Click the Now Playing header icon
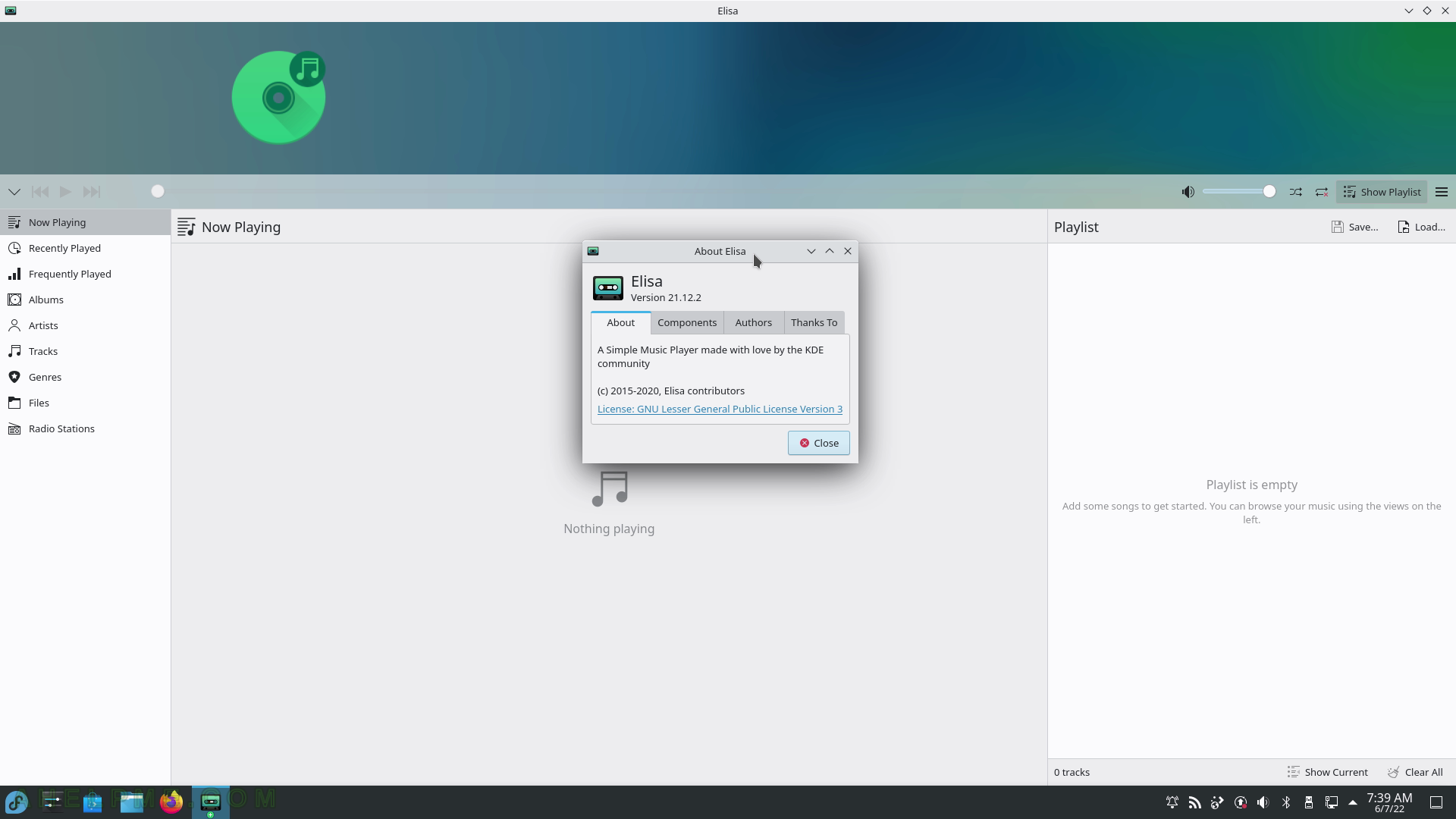The image size is (1456, 819). 187,227
